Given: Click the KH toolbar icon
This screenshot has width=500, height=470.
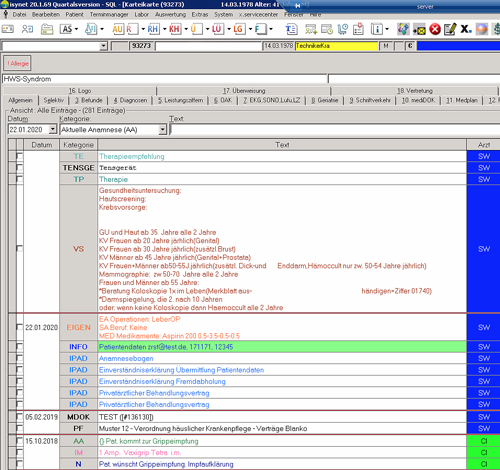Looking at the screenshot, I should pyautogui.click(x=174, y=29).
